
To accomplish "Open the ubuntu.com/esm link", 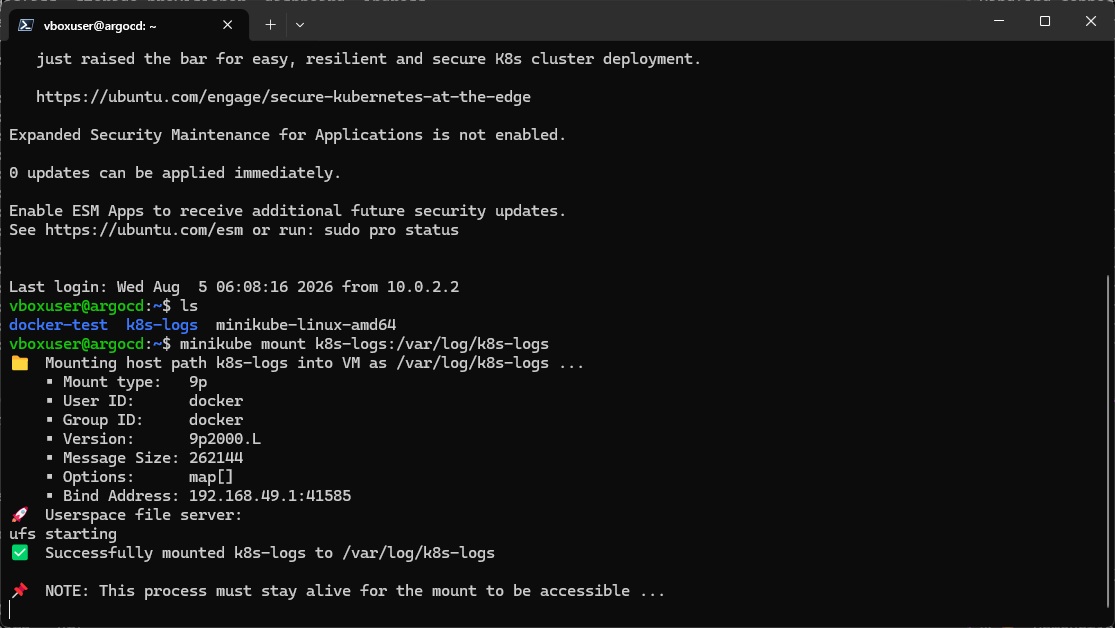I will coord(144,230).
